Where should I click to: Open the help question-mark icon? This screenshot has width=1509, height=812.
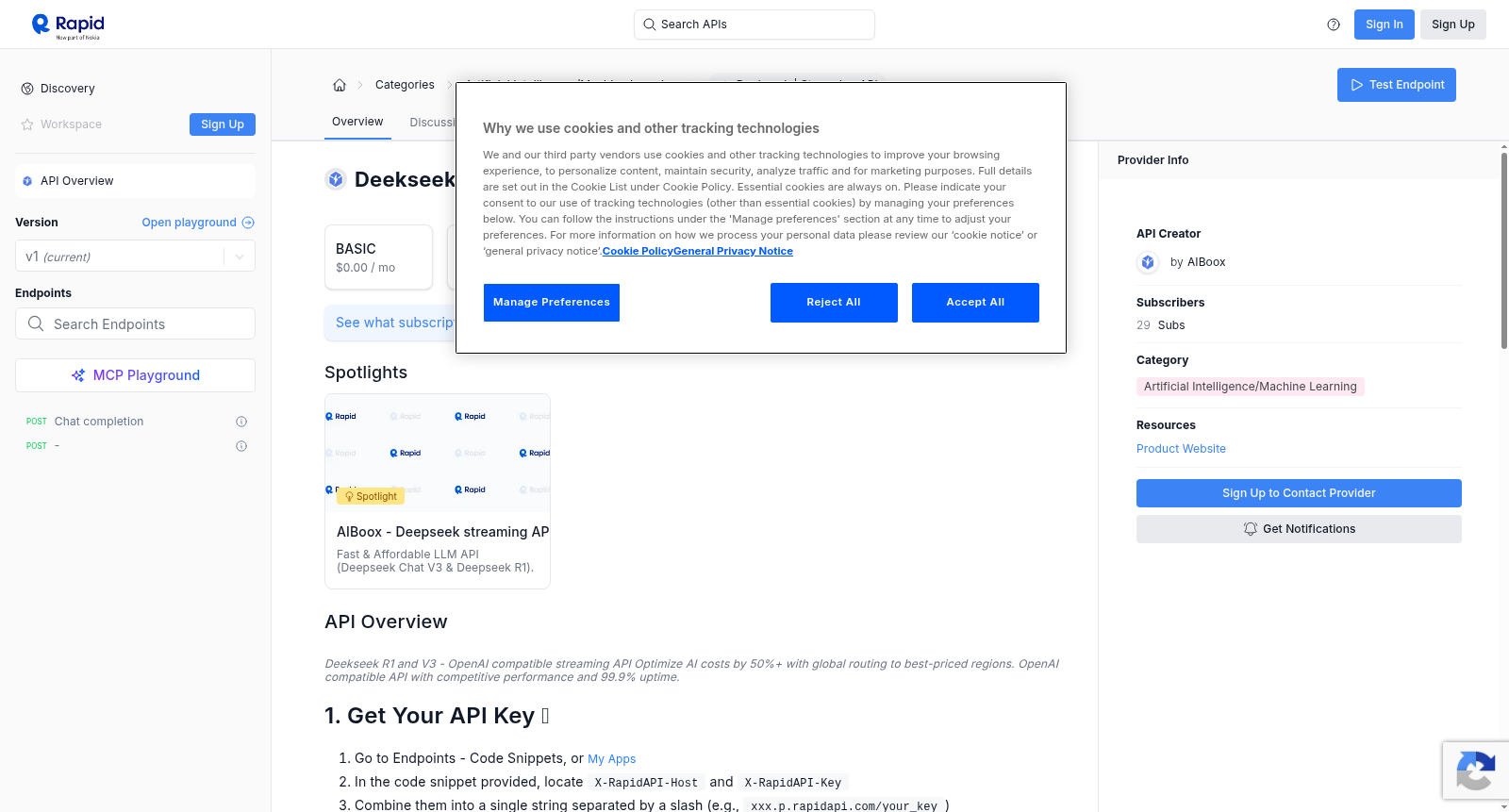1334,25
